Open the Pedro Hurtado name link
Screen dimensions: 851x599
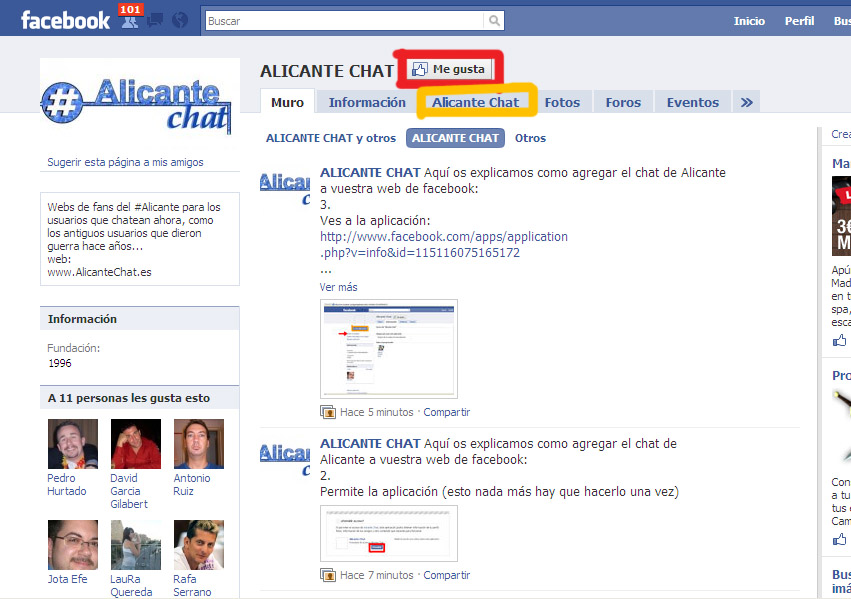[x=67, y=485]
